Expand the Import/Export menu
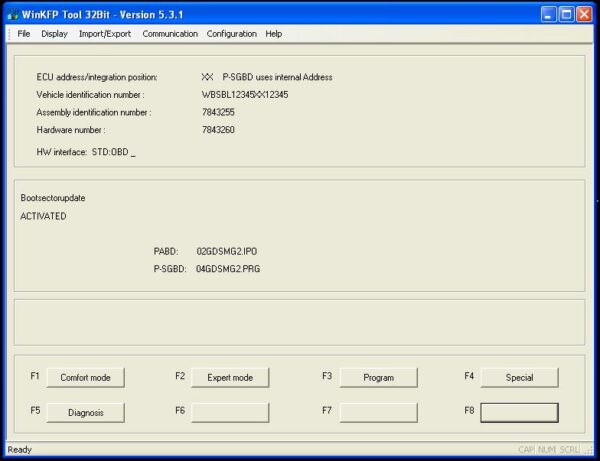600x461 pixels. pos(105,34)
